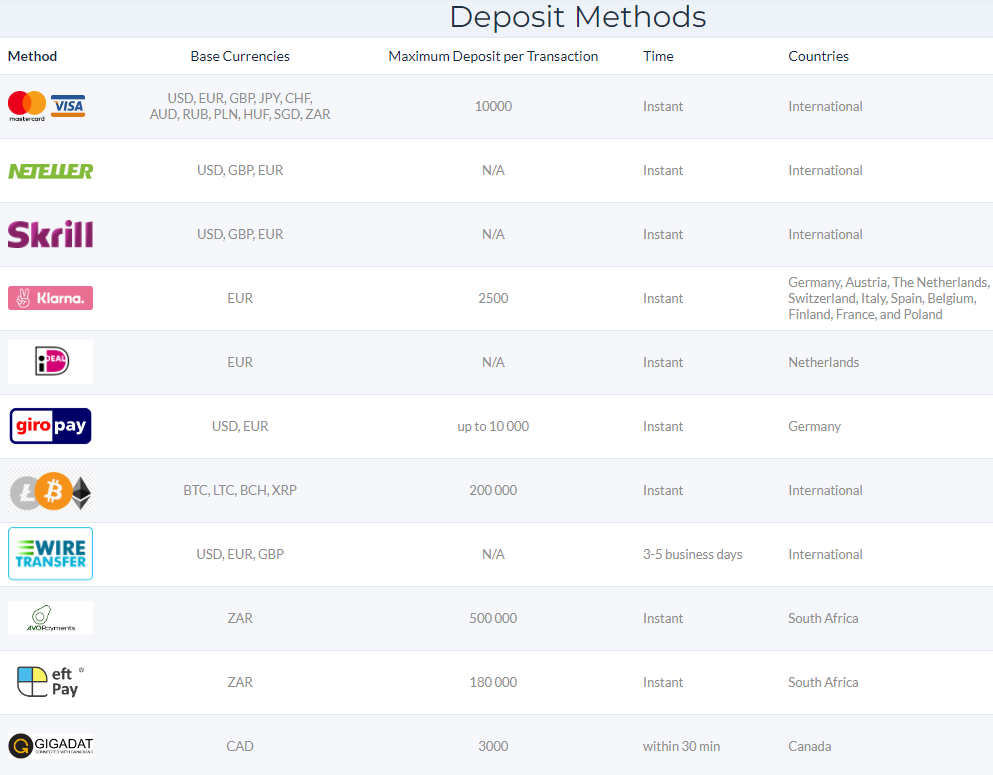The height and width of the screenshot is (775, 993).
Task: Select the Skrill logo
Action: pos(51,234)
